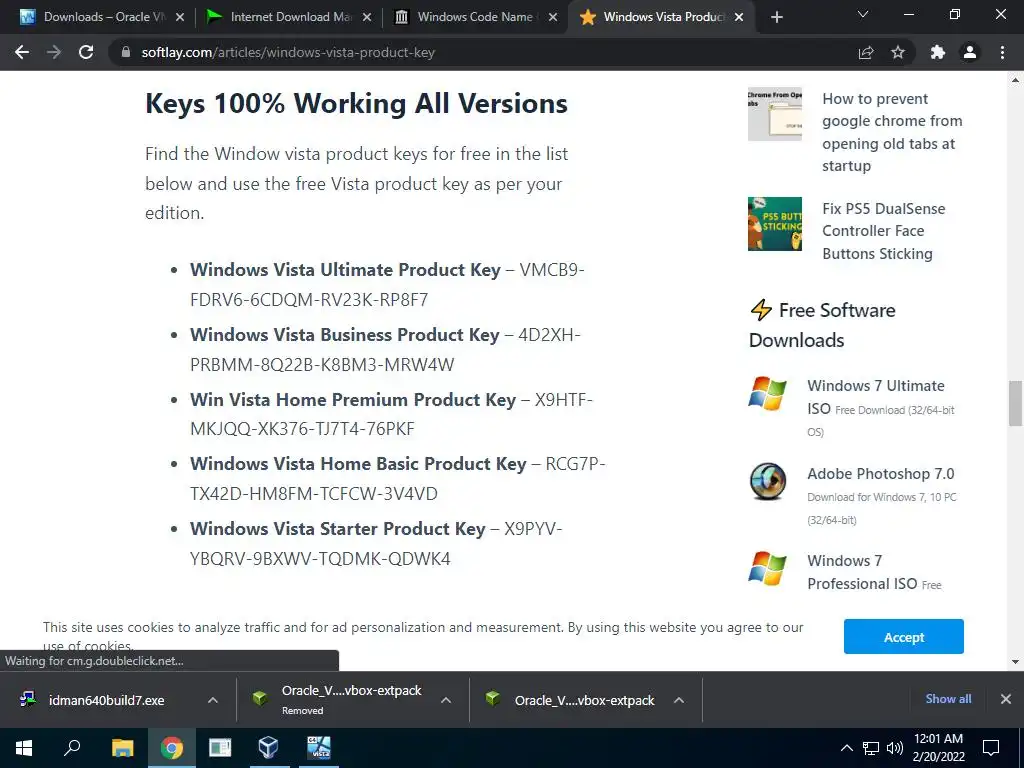This screenshot has height=768, width=1024.
Task: Expand options for last Oracle extpack download
Action: [679, 700]
